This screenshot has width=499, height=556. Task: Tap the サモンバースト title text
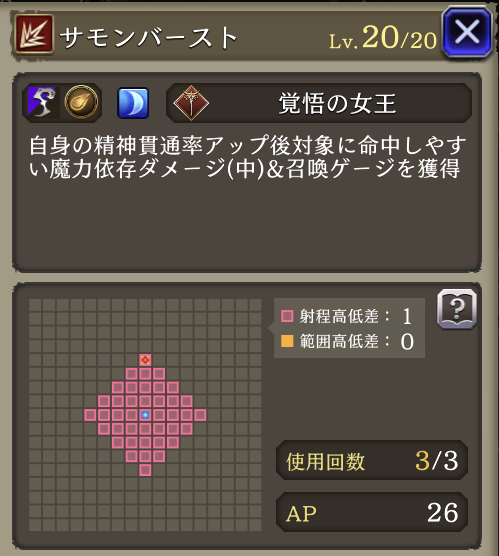click(149, 37)
